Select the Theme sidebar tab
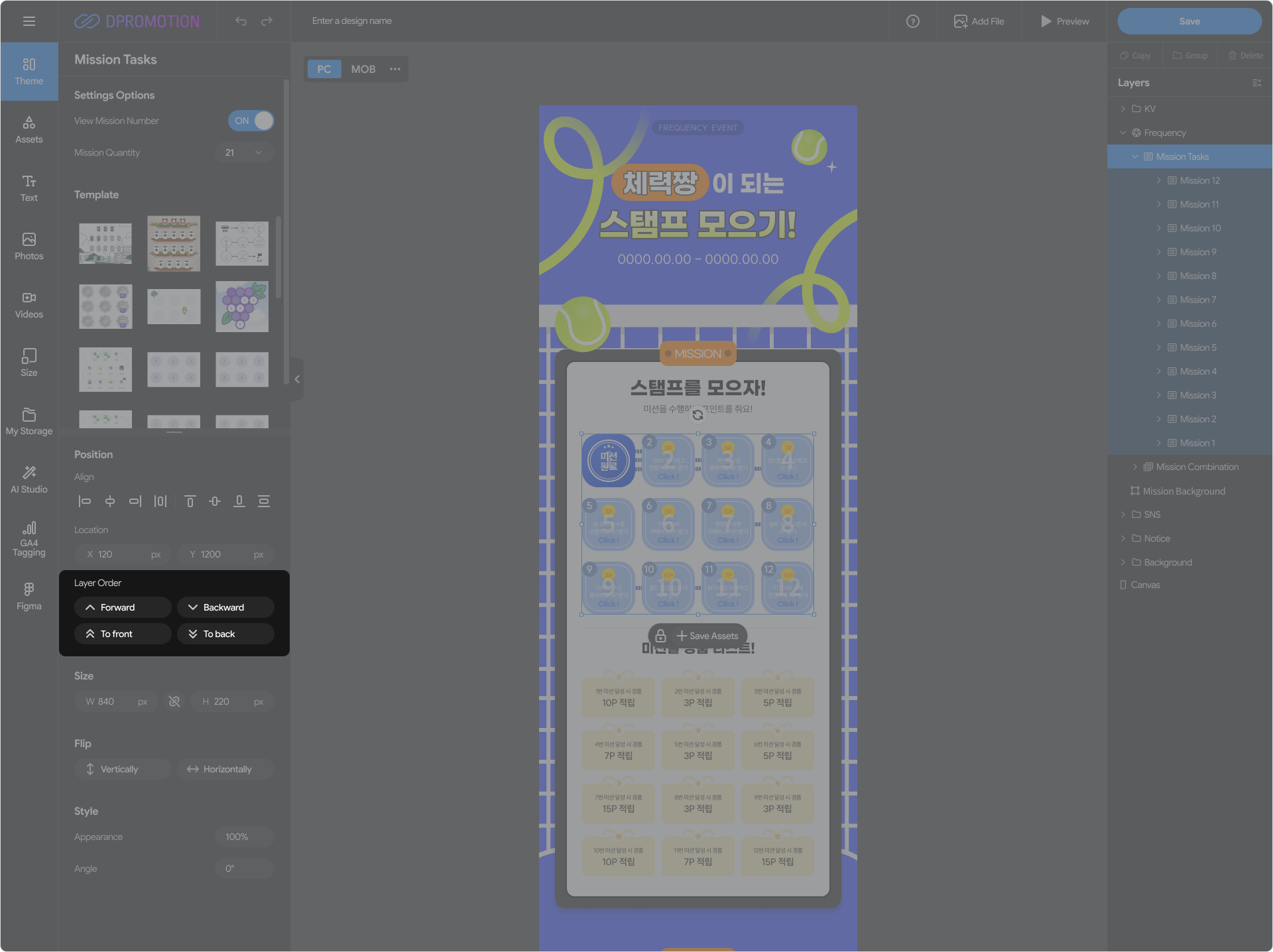Screen dimensions: 1273x952 [x=29, y=72]
